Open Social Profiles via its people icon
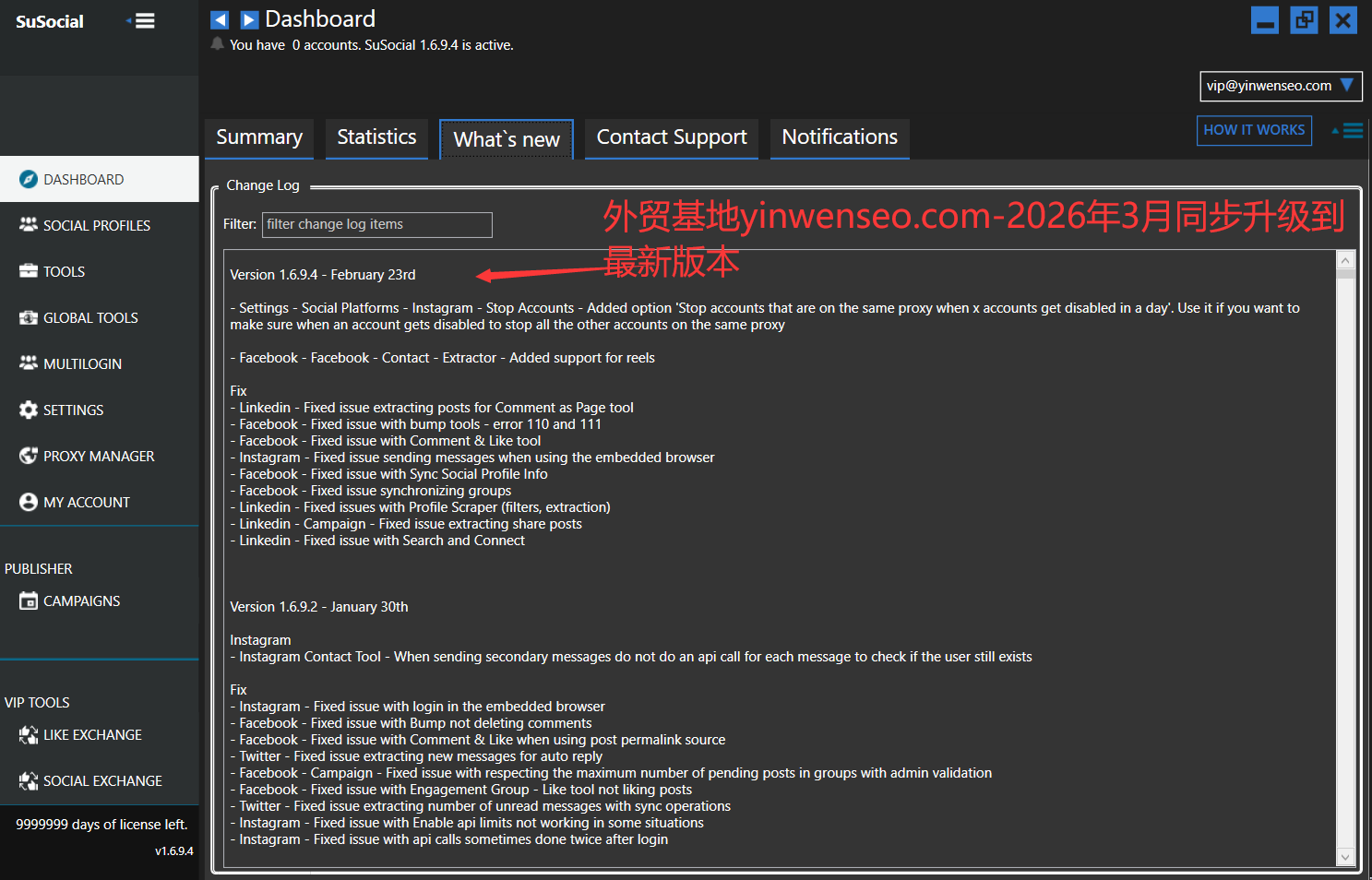1372x880 pixels. [29, 225]
